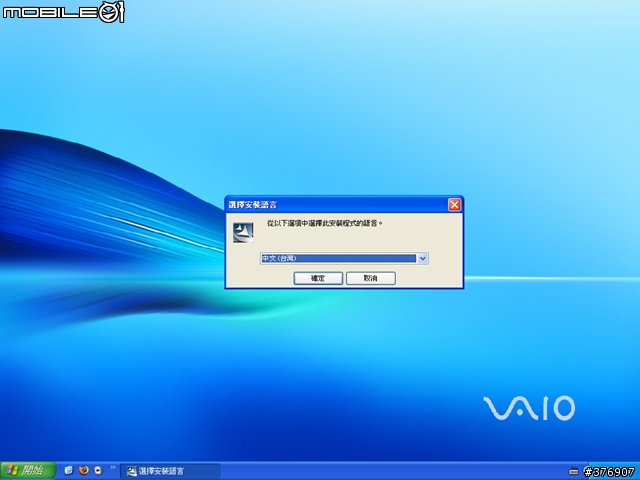Click the 取消 button

[x=371, y=278]
